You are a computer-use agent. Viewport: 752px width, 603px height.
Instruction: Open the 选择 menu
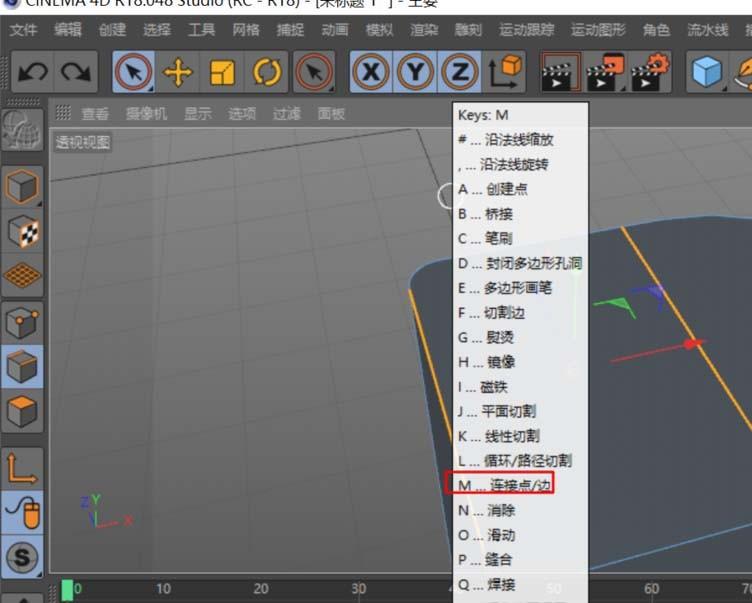click(157, 30)
